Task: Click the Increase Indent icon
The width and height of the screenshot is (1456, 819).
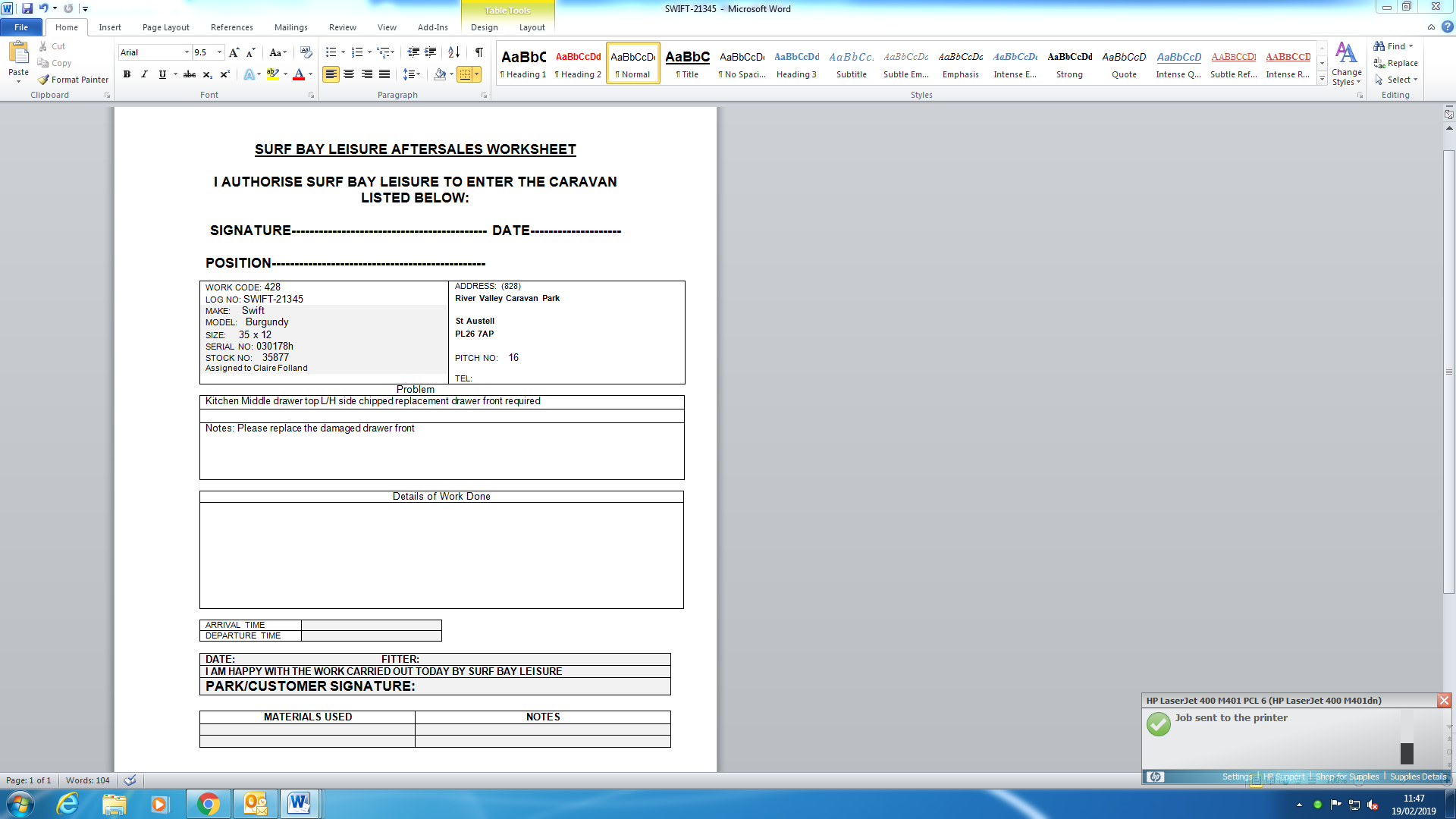Action: click(431, 52)
